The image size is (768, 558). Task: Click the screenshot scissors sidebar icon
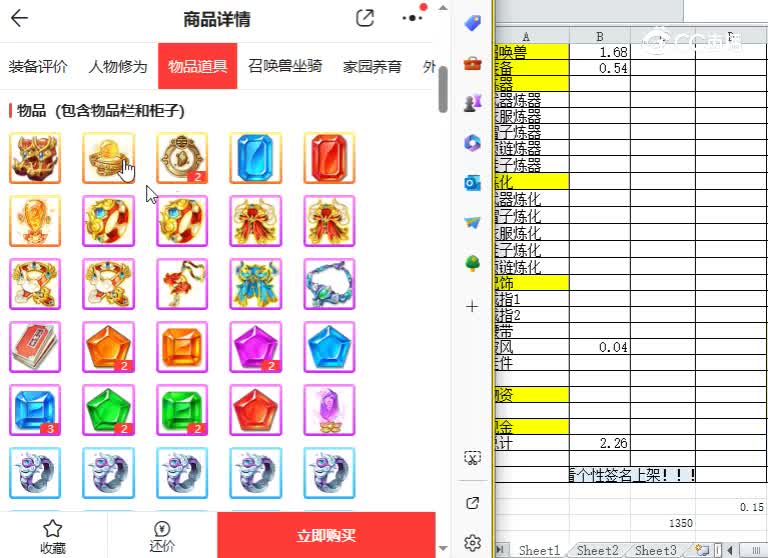[473, 458]
